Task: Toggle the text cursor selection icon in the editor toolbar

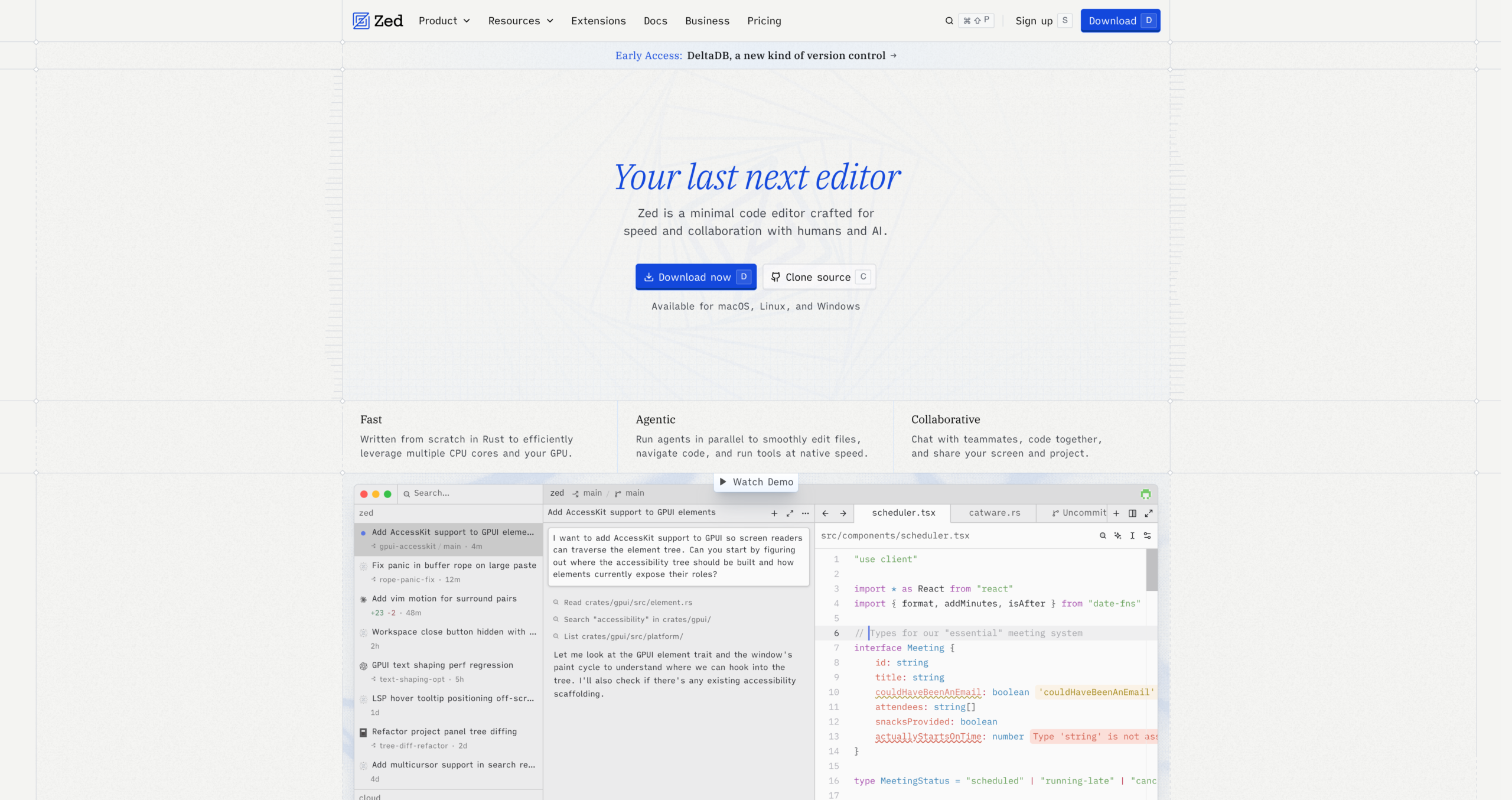Action: pos(1132,535)
